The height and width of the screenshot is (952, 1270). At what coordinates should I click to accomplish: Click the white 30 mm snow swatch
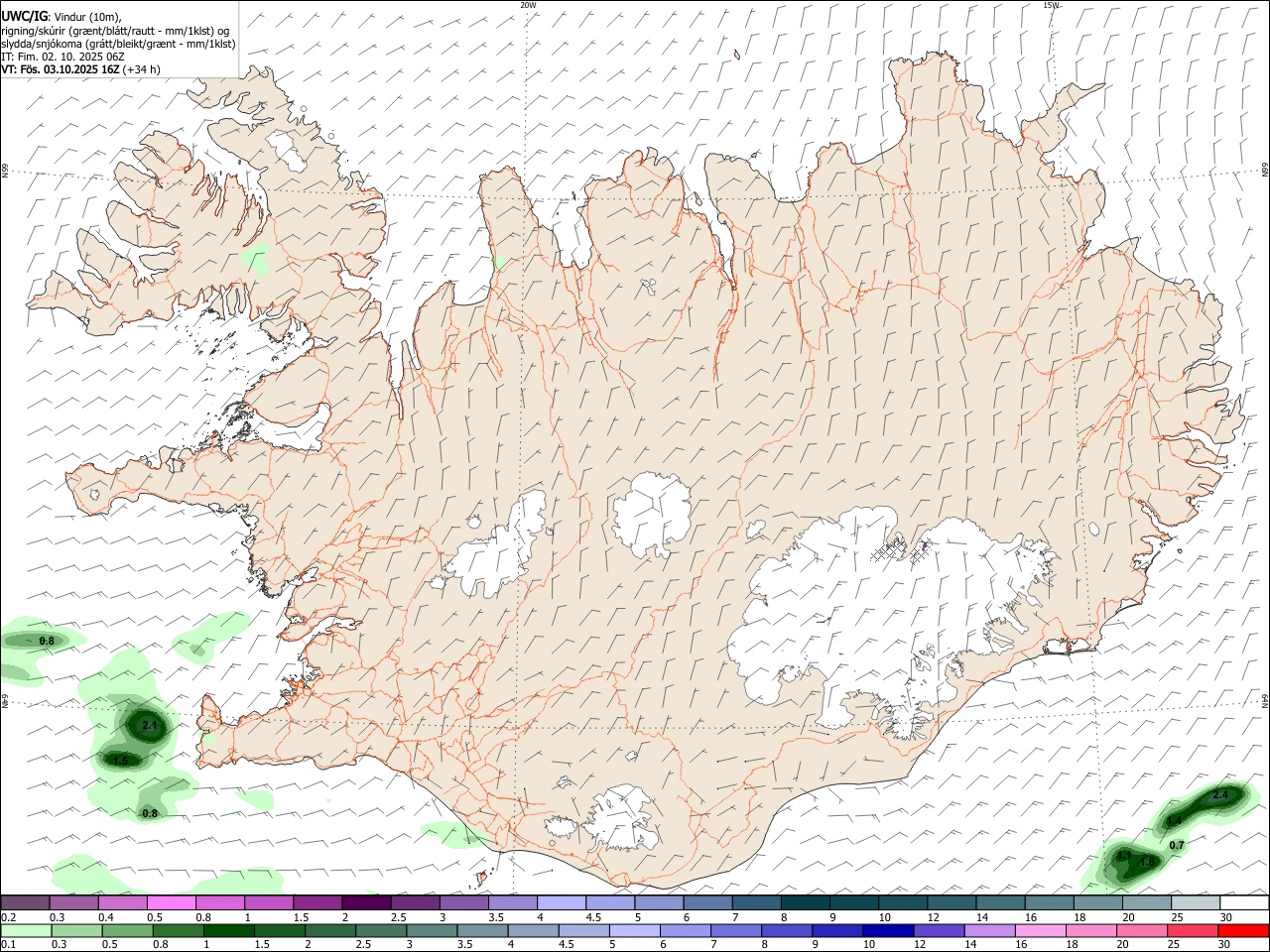(1244, 903)
